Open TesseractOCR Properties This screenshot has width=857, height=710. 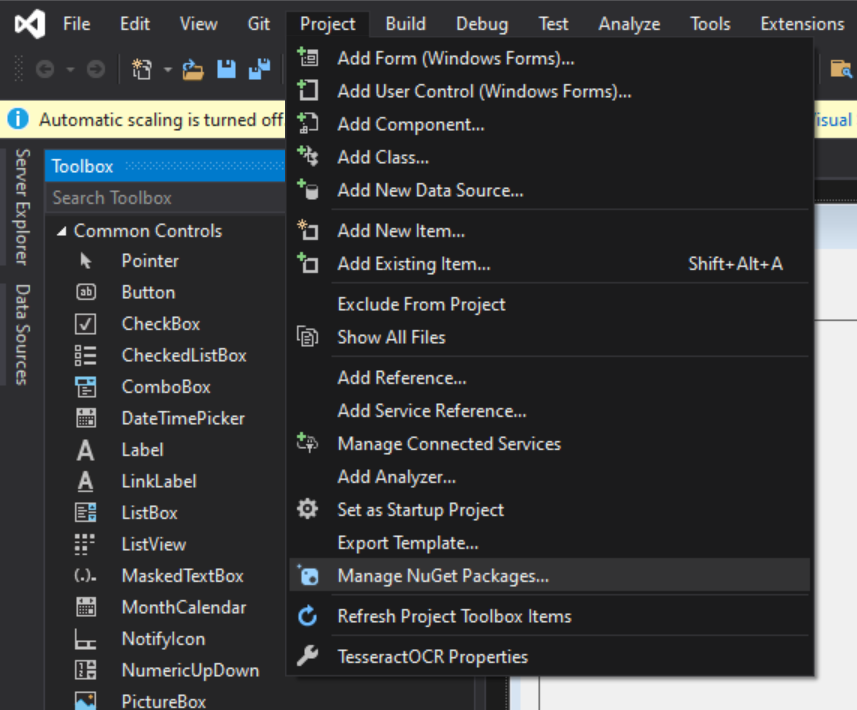point(549,656)
